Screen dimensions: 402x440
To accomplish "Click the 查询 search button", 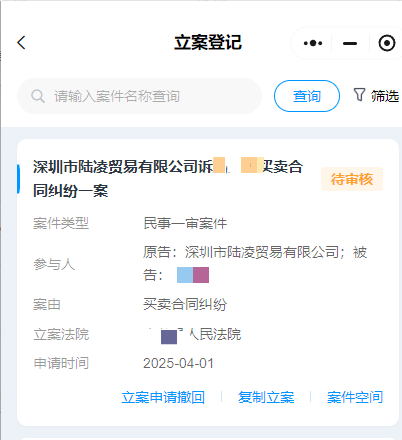I will pyautogui.click(x=307, y=96).
